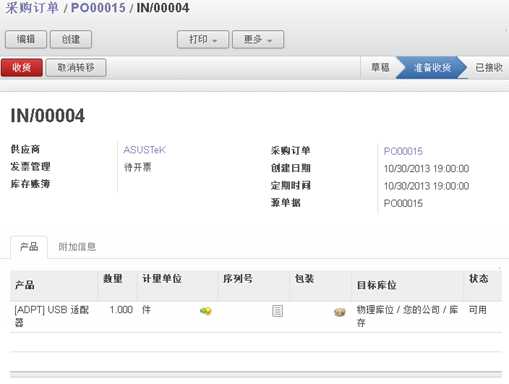This screenshot has height=384, width=509.
Task: Click the IN/00004 record title heading
Action: 48,116
